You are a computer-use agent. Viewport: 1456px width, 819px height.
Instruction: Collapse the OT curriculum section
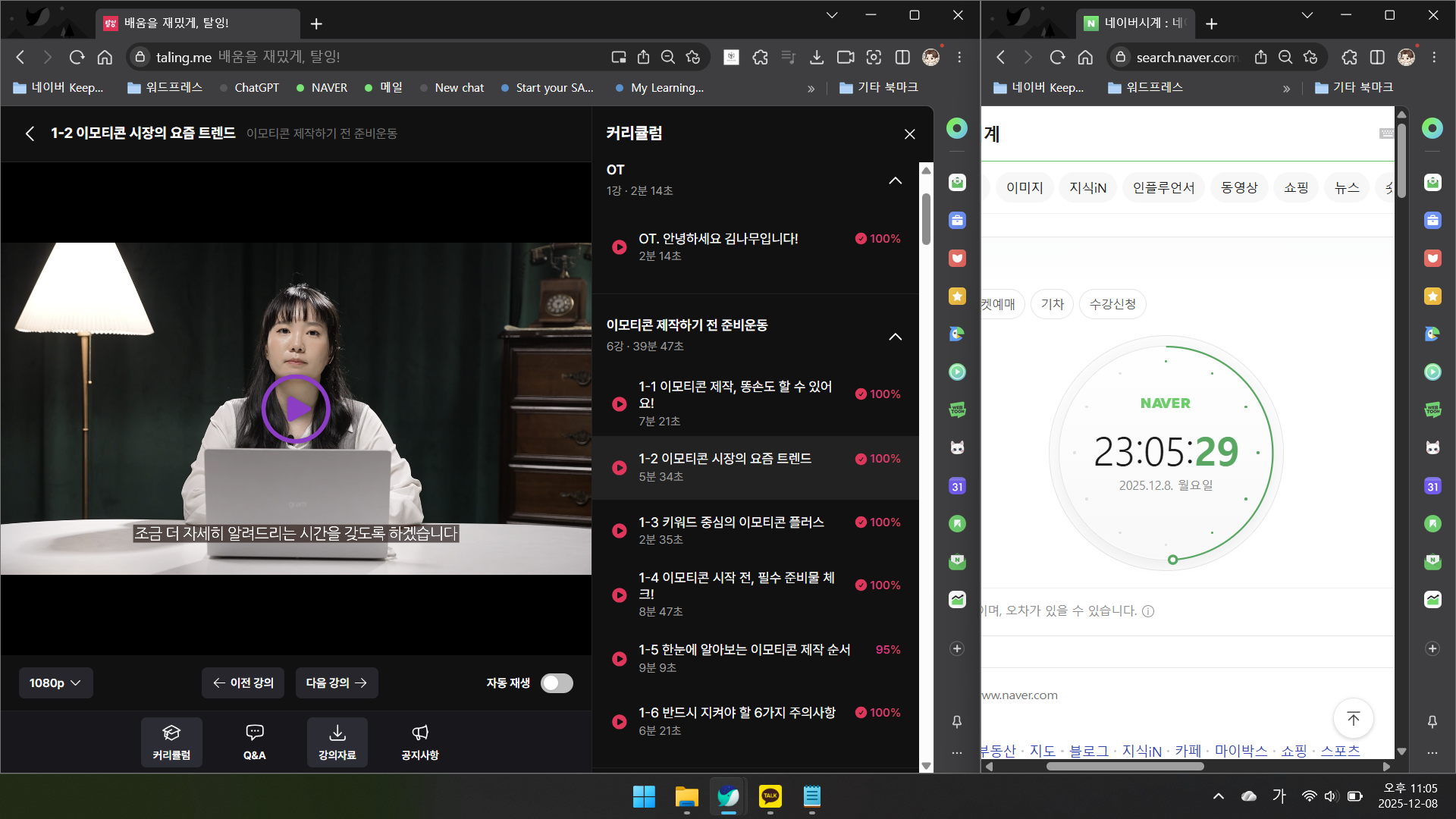[x=895, y=180]
